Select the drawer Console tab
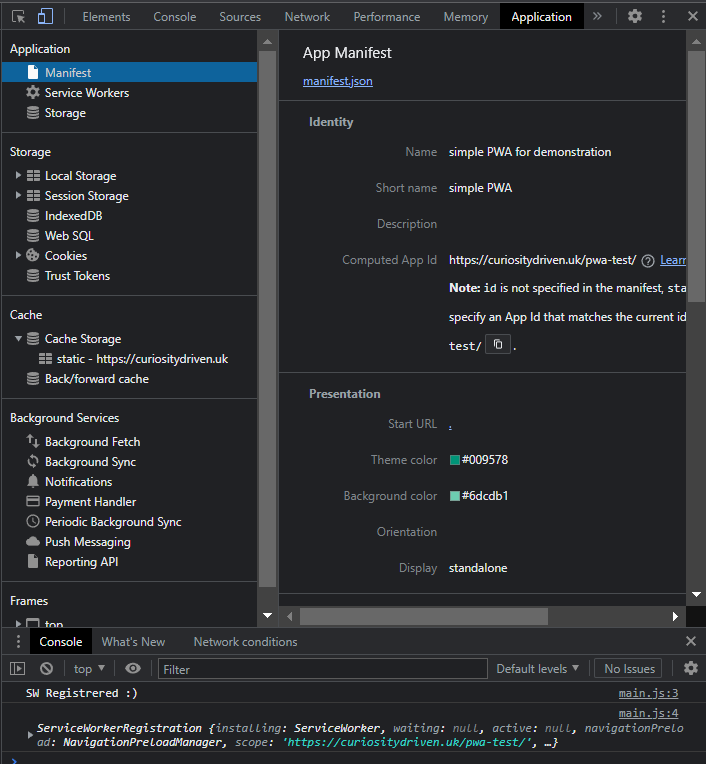Viewport: 706px width, 764px height. pyautogui.click(x=61, y=642)
